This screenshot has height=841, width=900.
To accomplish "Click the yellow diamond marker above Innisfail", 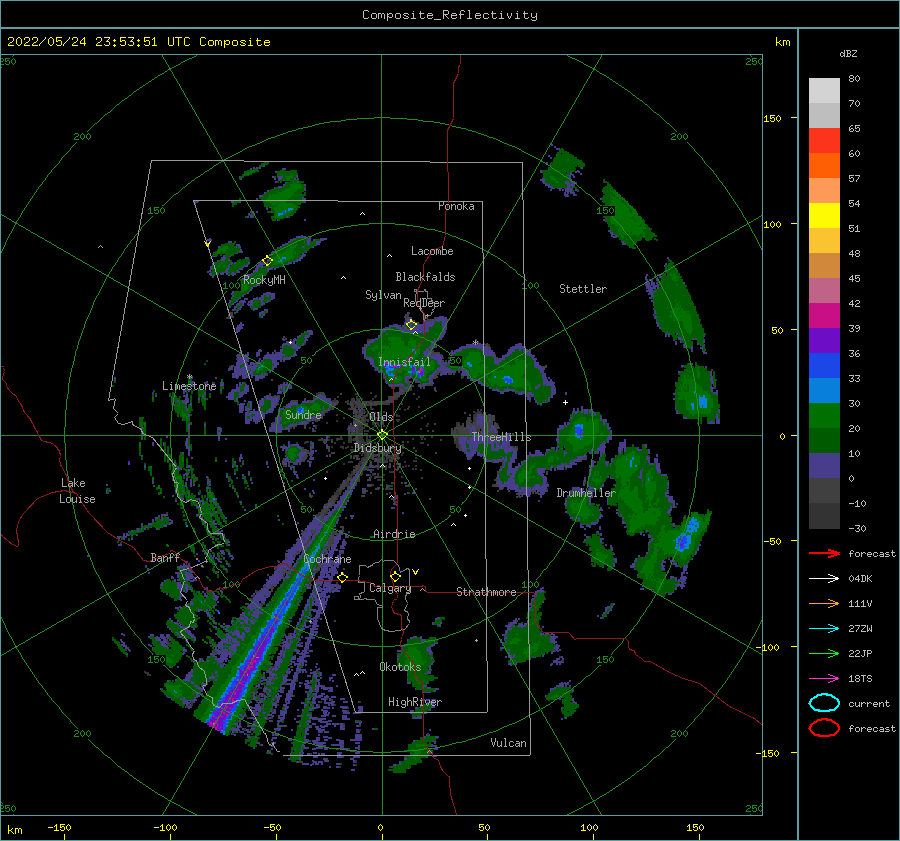I will click(411, 325).
